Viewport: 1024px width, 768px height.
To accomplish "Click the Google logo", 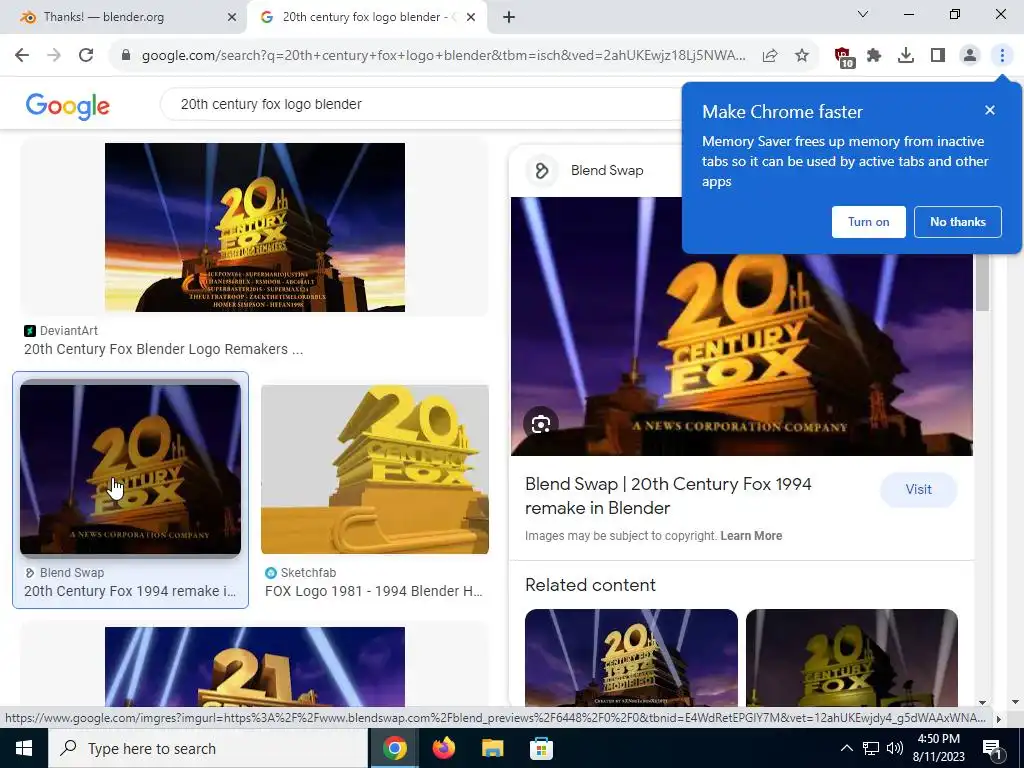I will (68, 106).
